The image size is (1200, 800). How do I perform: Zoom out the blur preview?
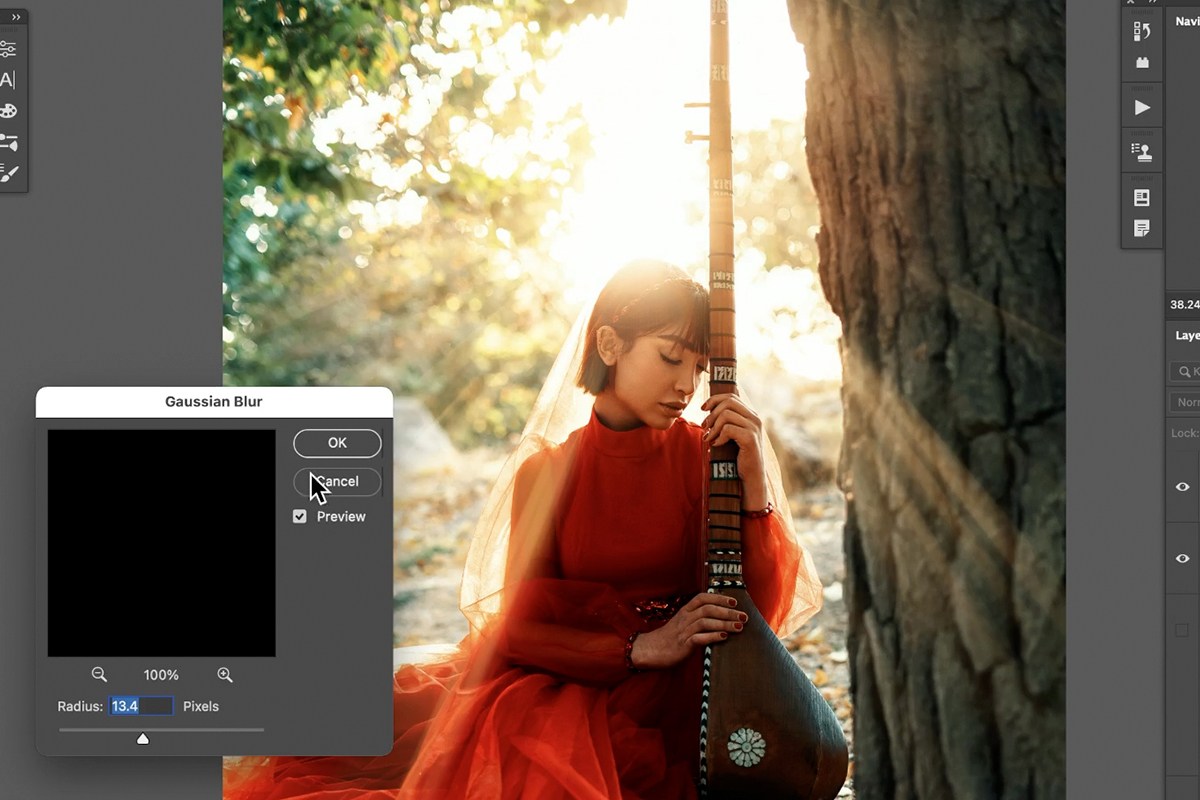(99, 675)
